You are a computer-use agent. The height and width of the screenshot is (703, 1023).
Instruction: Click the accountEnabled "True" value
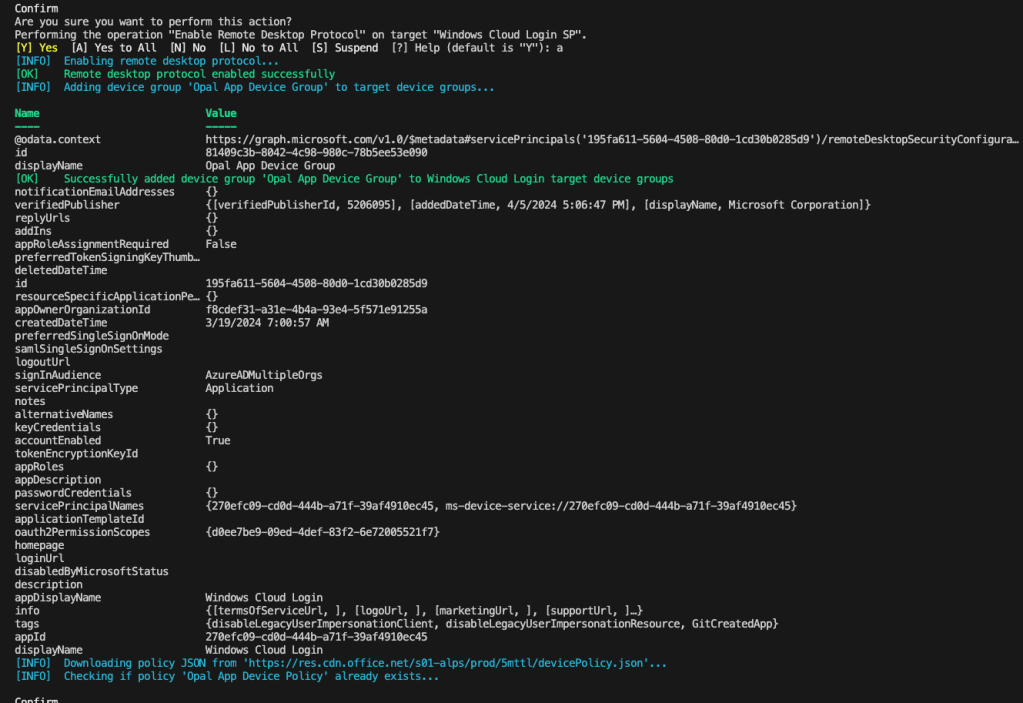(x=218, y=440)
